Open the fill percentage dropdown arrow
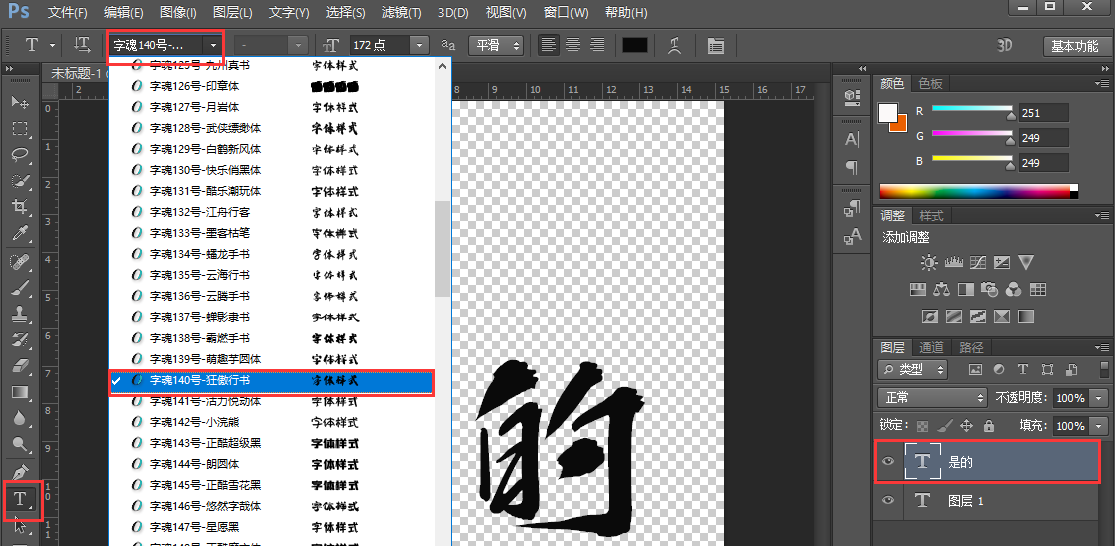 coord(1100,426)
